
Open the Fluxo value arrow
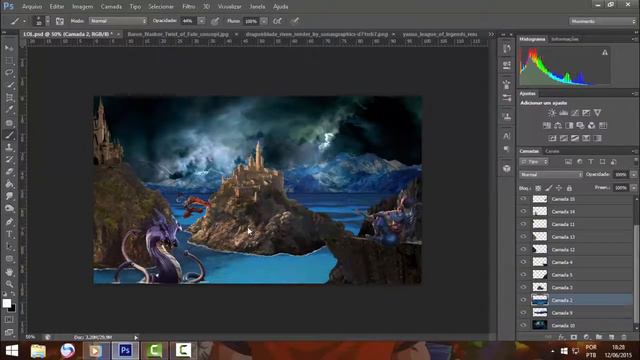point(264,21)
